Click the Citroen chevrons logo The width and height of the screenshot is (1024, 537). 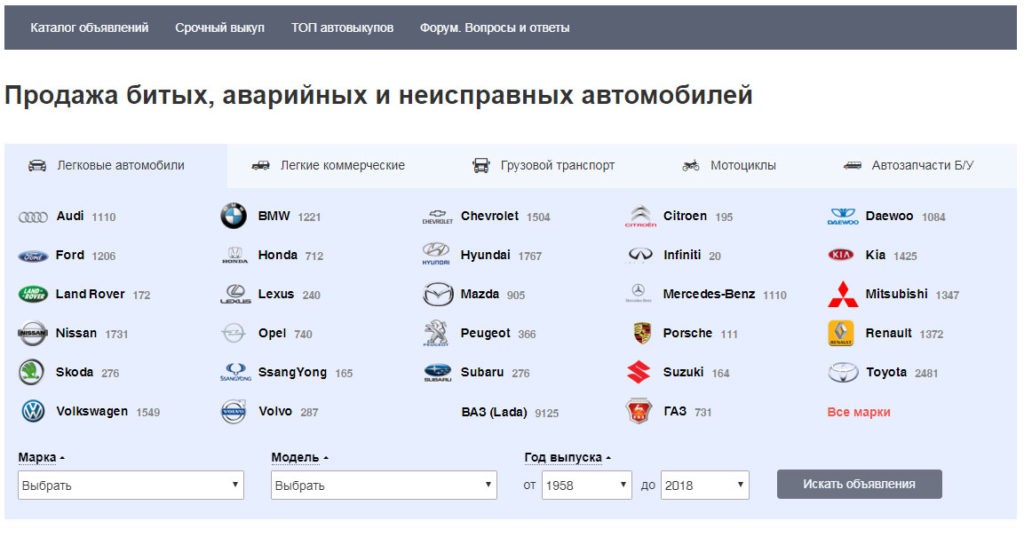tap(640, 216)
